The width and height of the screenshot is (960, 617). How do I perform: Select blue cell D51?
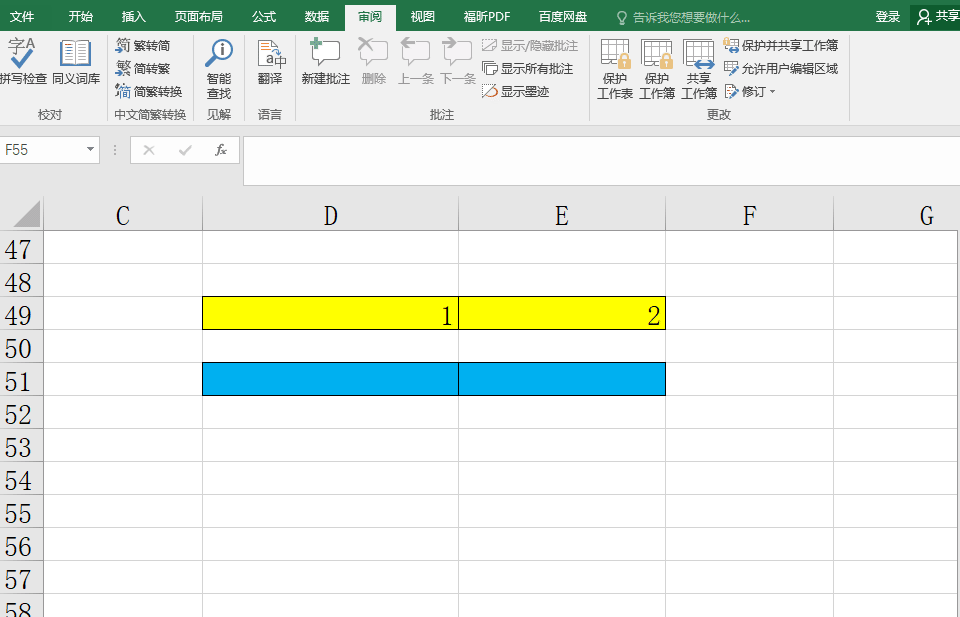pyautogui.click(x=331, y=380)
